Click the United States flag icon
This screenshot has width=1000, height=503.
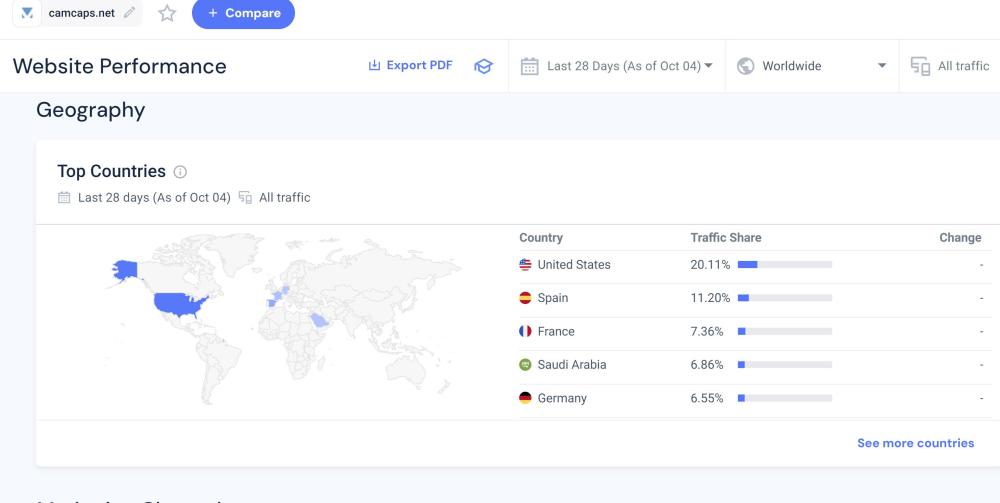click(525, 265)
